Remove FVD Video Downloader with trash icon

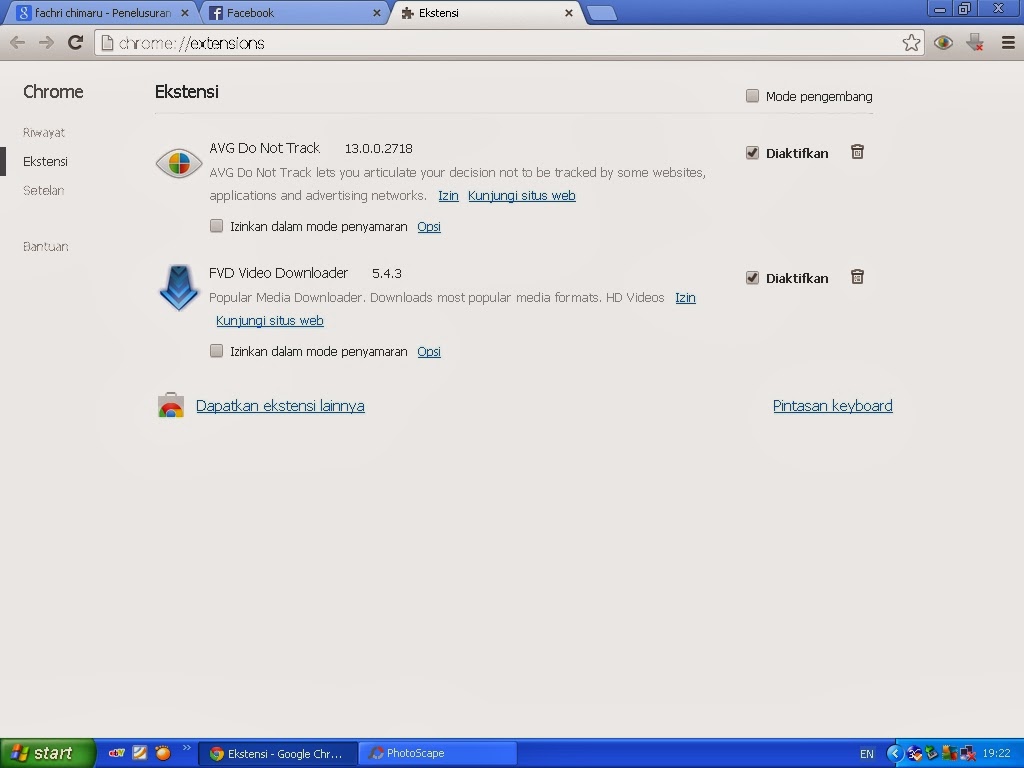[857, 277]
